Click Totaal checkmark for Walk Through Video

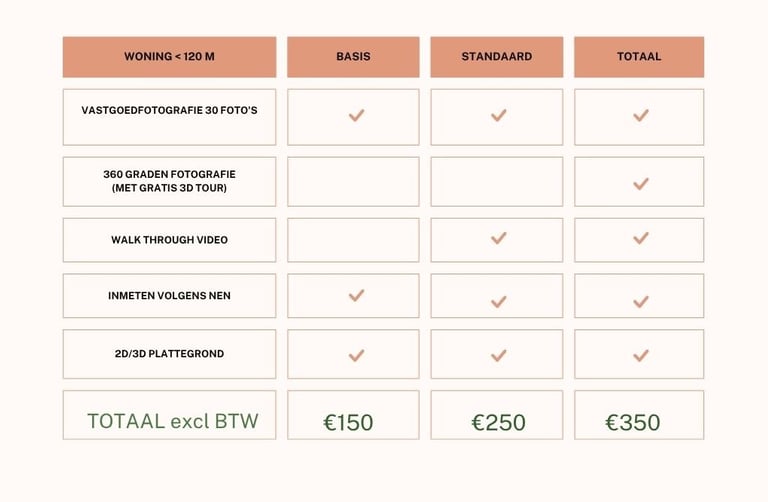click(641, 238)
